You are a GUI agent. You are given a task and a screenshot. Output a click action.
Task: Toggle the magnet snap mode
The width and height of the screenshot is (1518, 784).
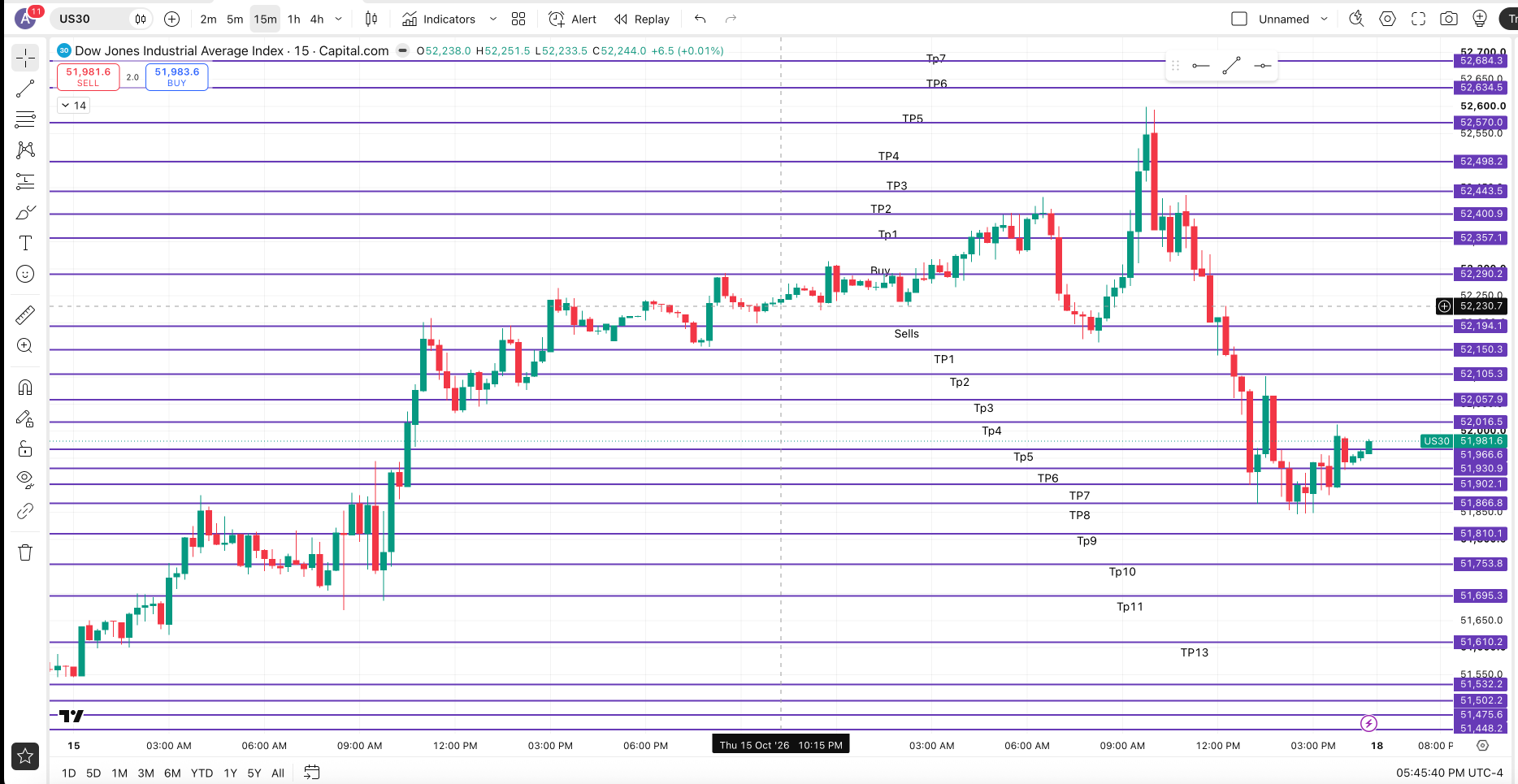pyautogui.click(x=25, y=388)
